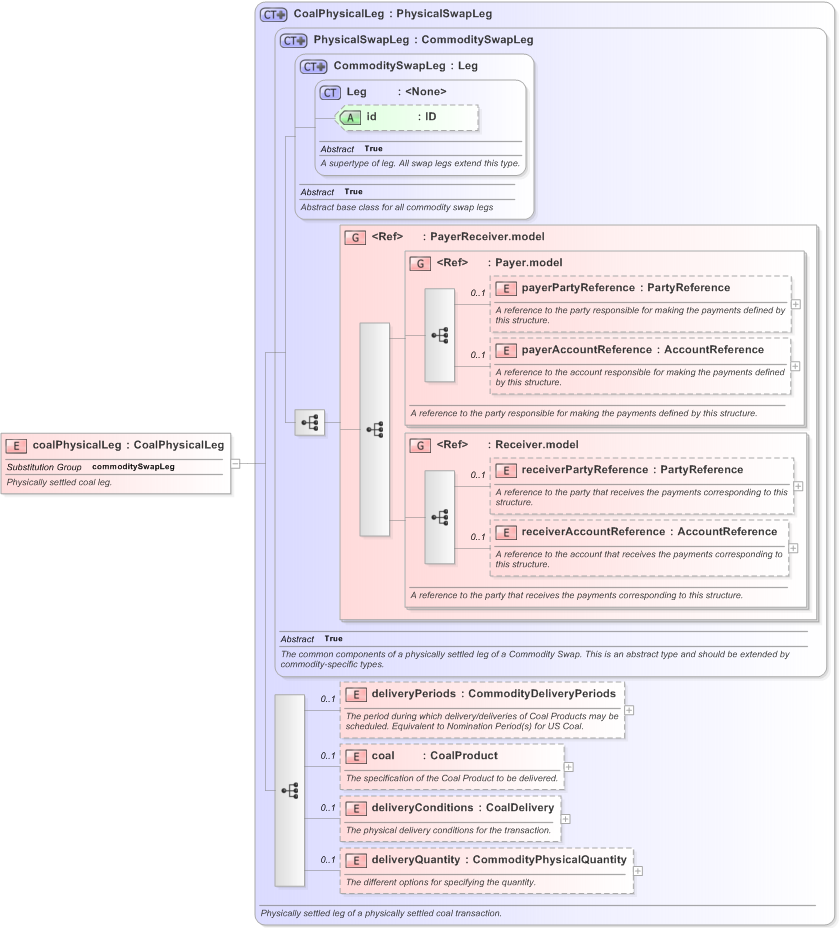Click the id : ID attribute label
Image resolution: width=839 pixels, height=928 pixels.
pos(401,117)
